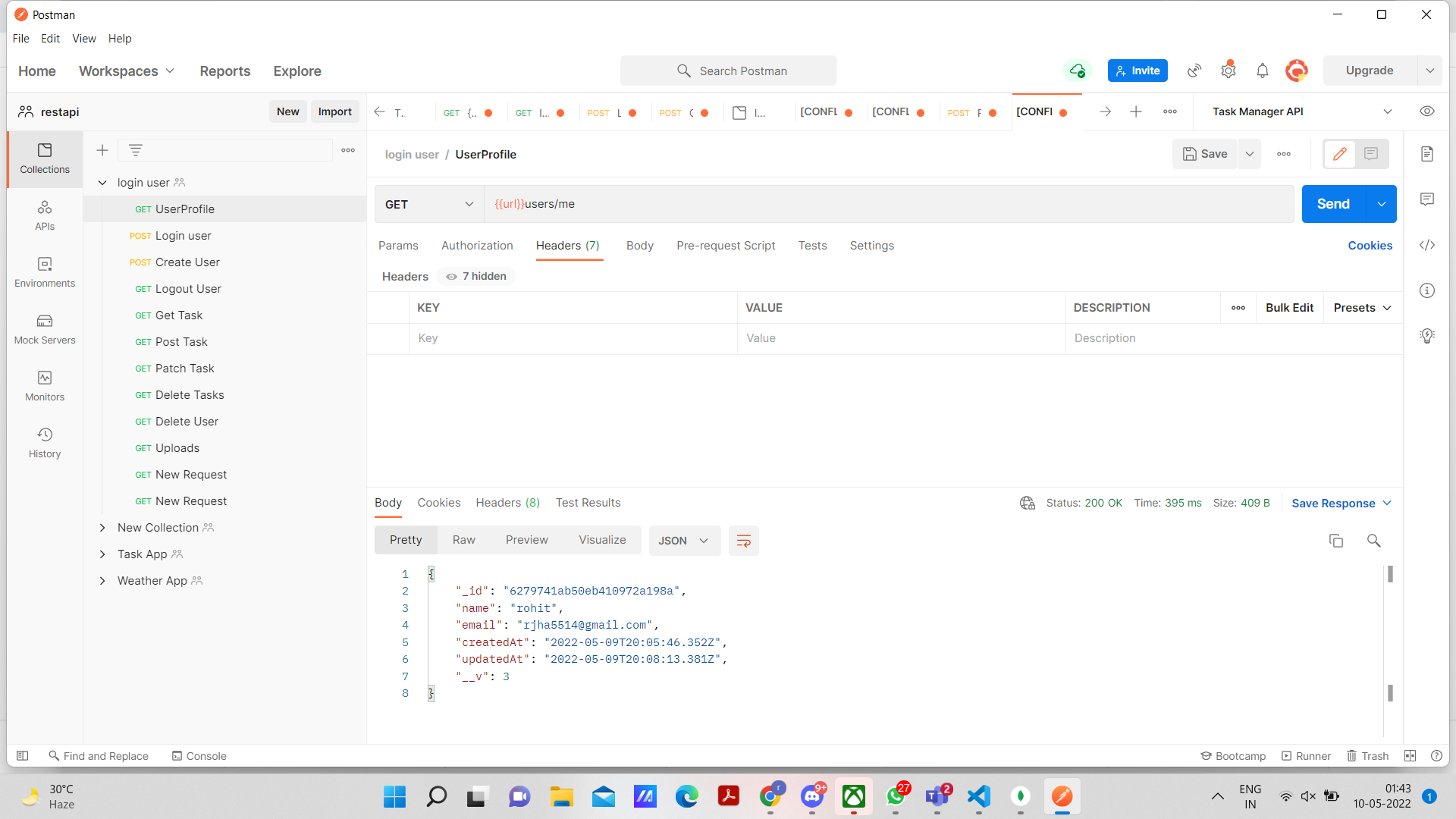Open the History sidebar panel

point(45,443)
